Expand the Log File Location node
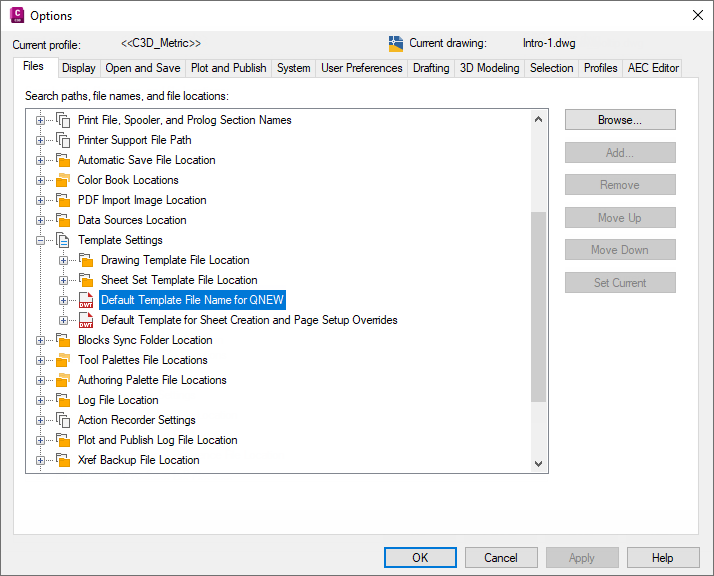Screen dimensions: 714x576 [41, 401]
